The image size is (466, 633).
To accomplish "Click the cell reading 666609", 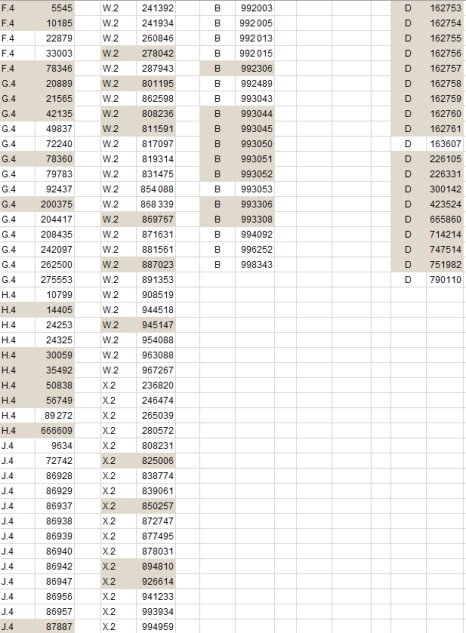I will [55, 431].
